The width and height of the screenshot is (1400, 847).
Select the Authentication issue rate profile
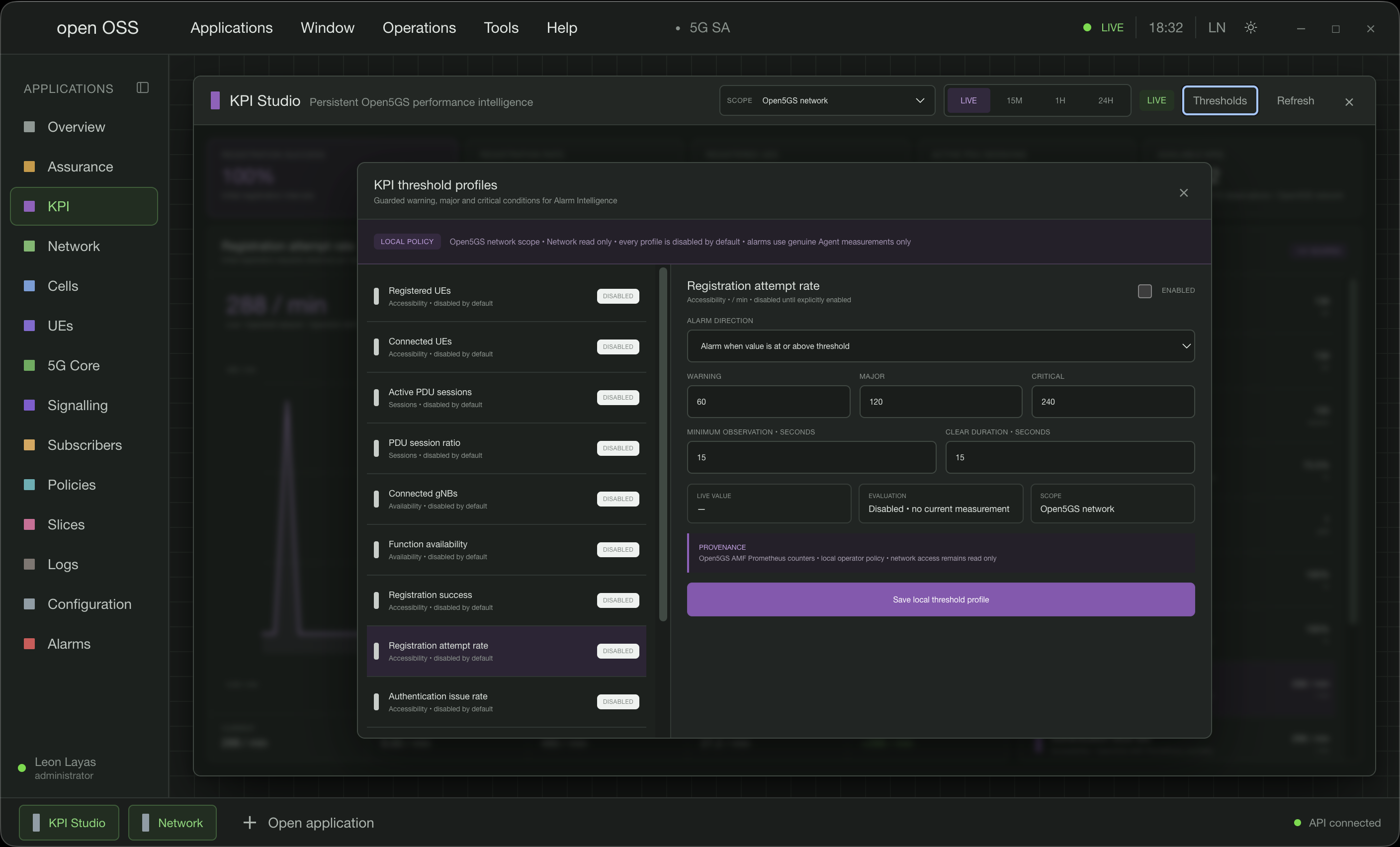coord(506,701)
